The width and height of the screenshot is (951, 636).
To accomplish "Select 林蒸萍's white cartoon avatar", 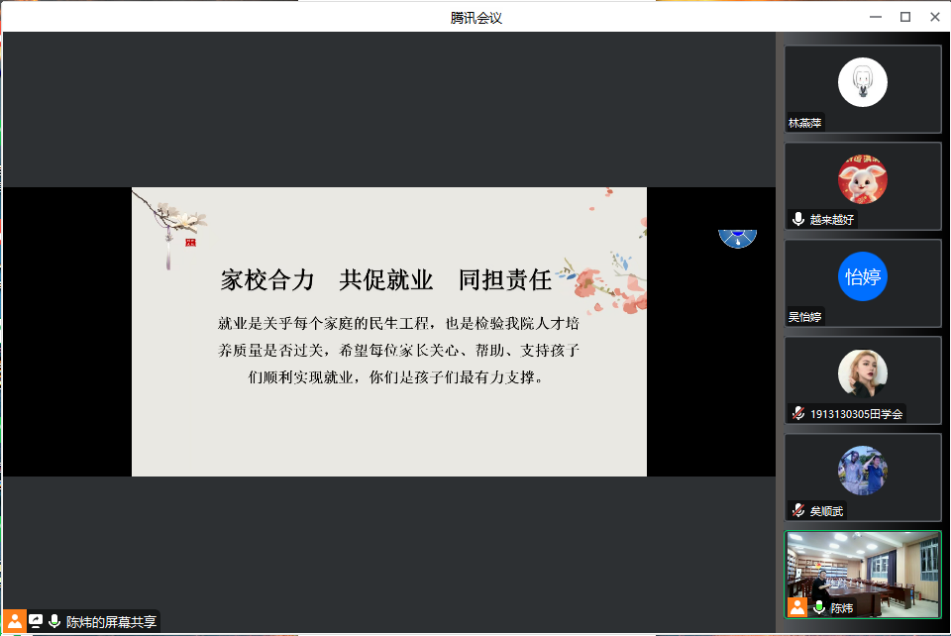I will [x=862, y=82].
